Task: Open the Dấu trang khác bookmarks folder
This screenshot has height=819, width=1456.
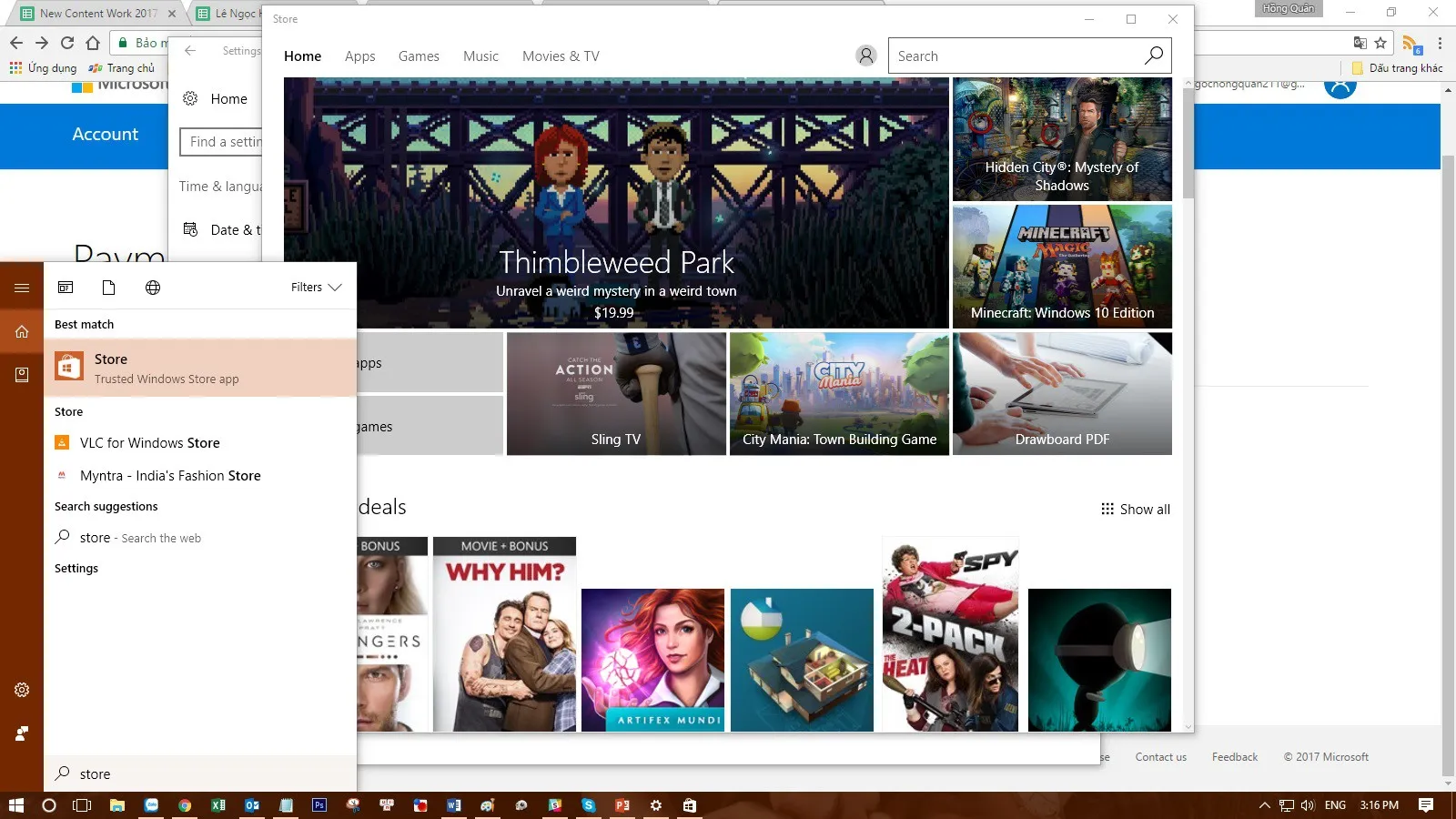Action: (x=1397, y=68)
